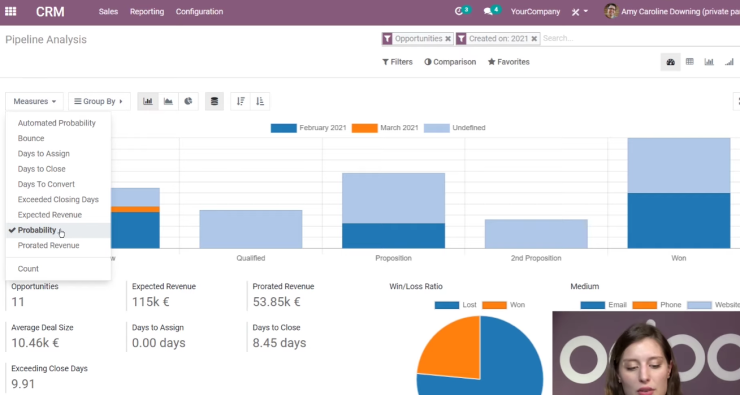The width and height of the screenshot is (740, 395).
Task: Switch to dashboard view icon
Action: click(x=671, y=62)
